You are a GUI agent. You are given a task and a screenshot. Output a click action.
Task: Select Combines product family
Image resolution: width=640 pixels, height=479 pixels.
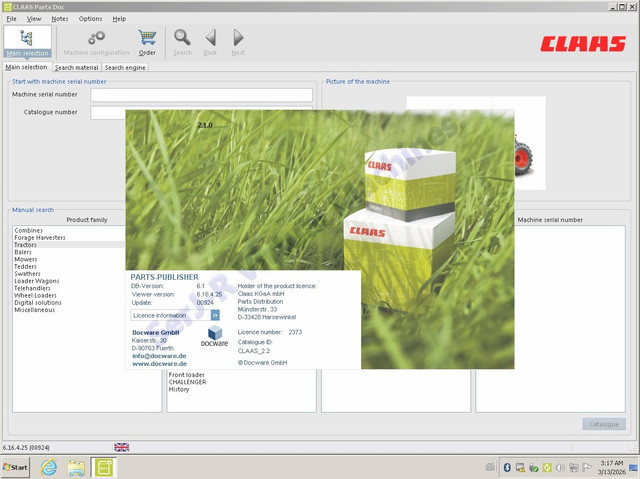29,230
